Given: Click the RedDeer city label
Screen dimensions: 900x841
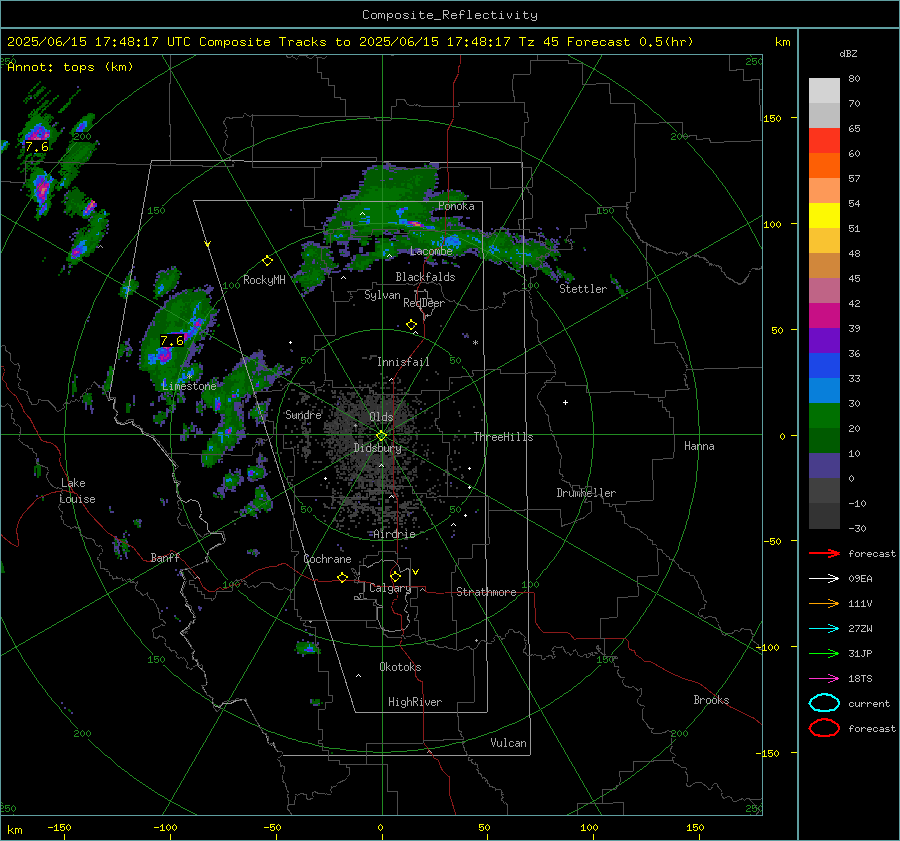Looking at the screenshot, I should (424, 303).
